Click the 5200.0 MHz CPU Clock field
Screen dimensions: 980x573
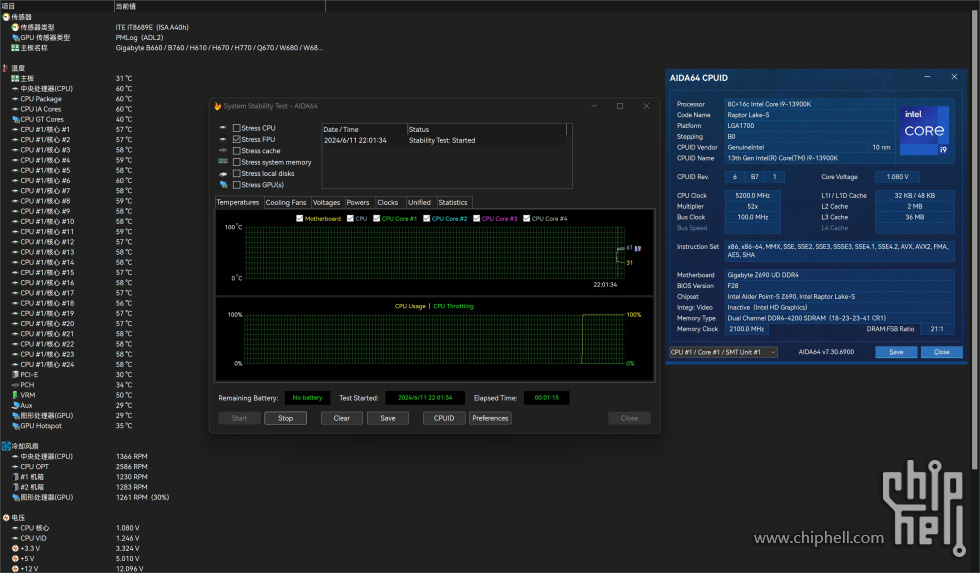[x=752, y=196]
